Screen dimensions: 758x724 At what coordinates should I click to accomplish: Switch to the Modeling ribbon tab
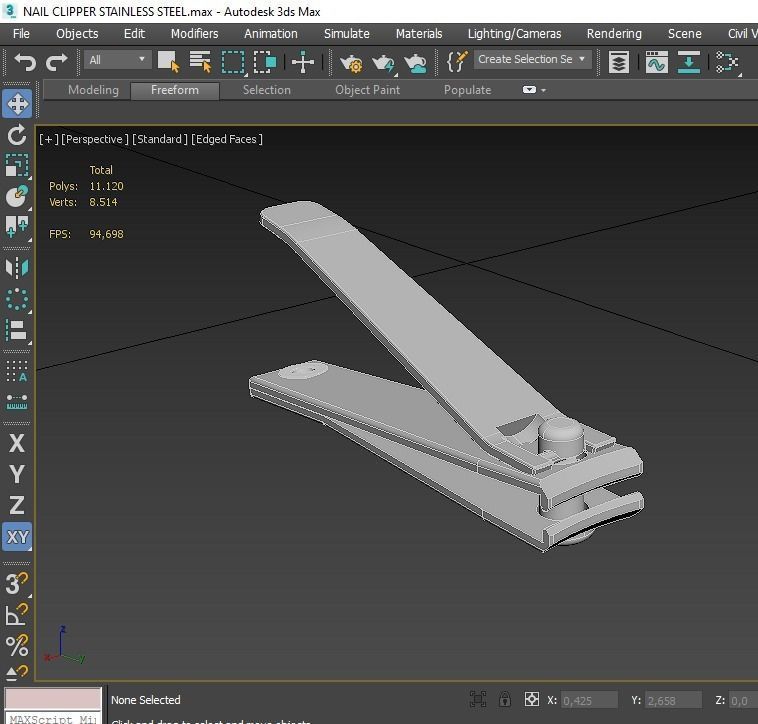pyautogui.click(x=93, y=90)
